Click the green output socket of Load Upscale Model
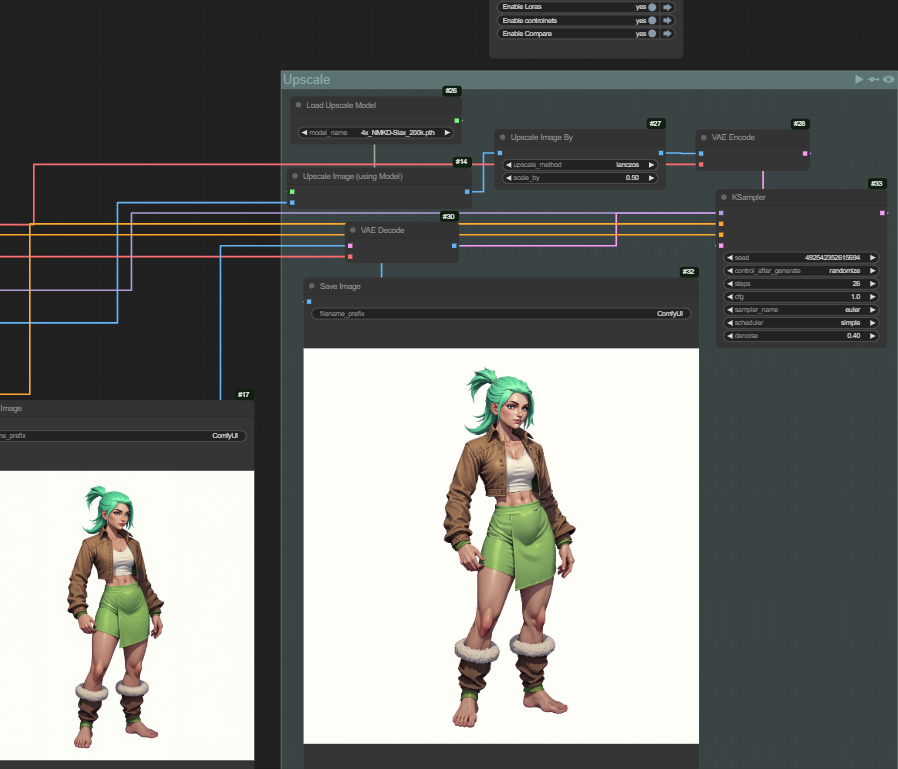This screenshot has height=769, width=898. click(x=456, y=121)
